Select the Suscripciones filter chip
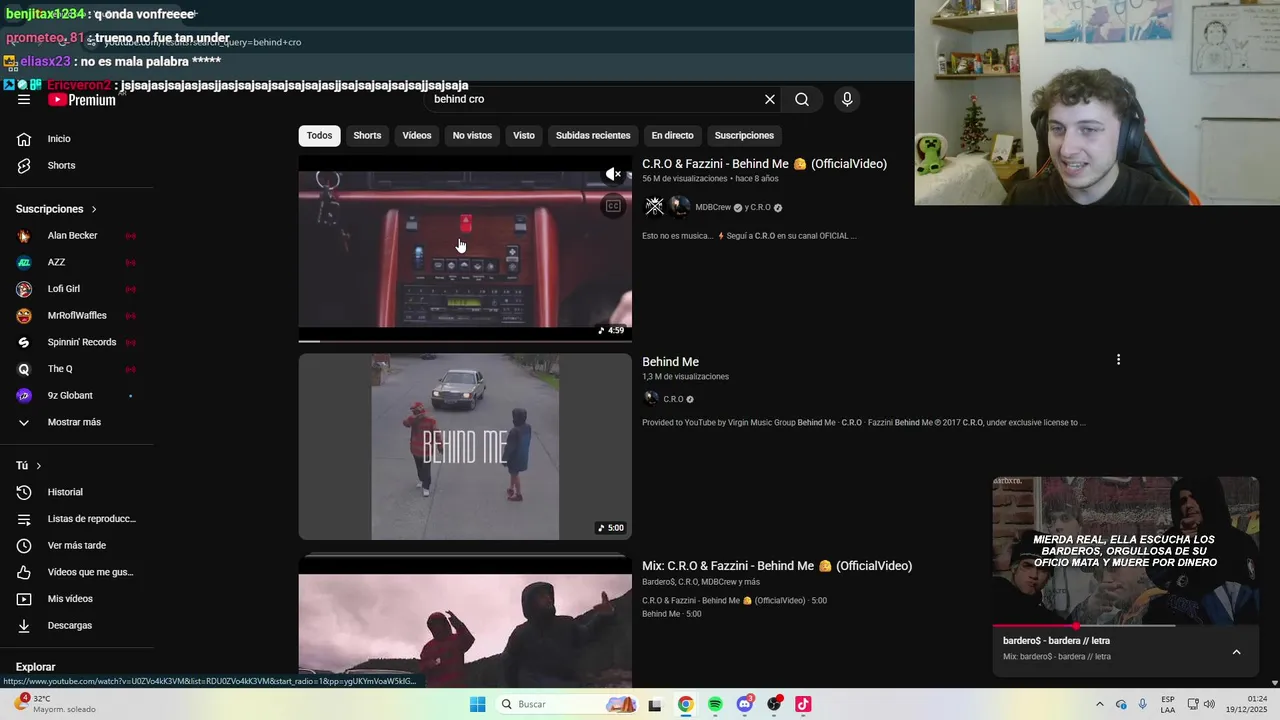This screenshot has width=1280, height=720. point(744,135)
